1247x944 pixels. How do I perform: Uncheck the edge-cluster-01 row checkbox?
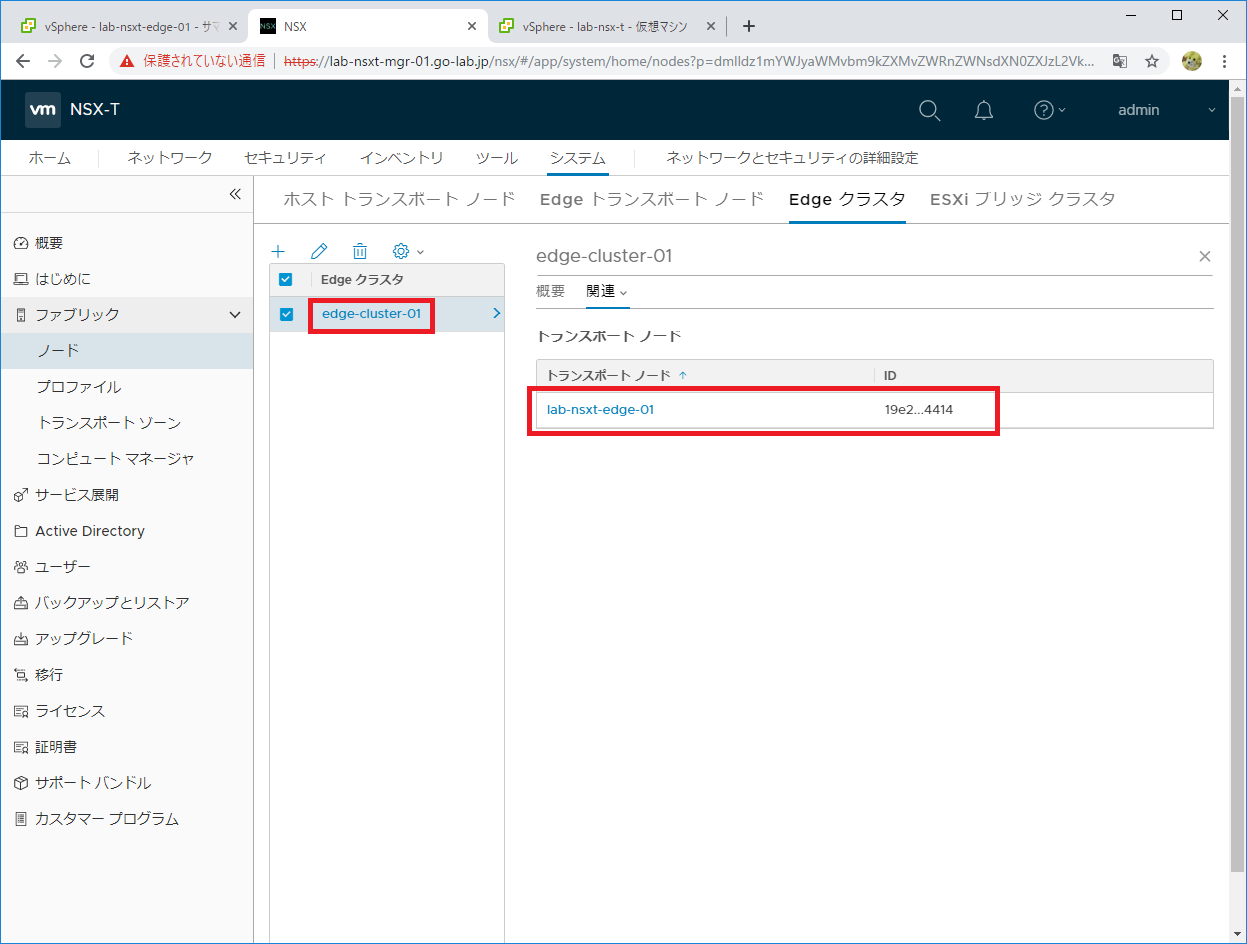point(286,314)
